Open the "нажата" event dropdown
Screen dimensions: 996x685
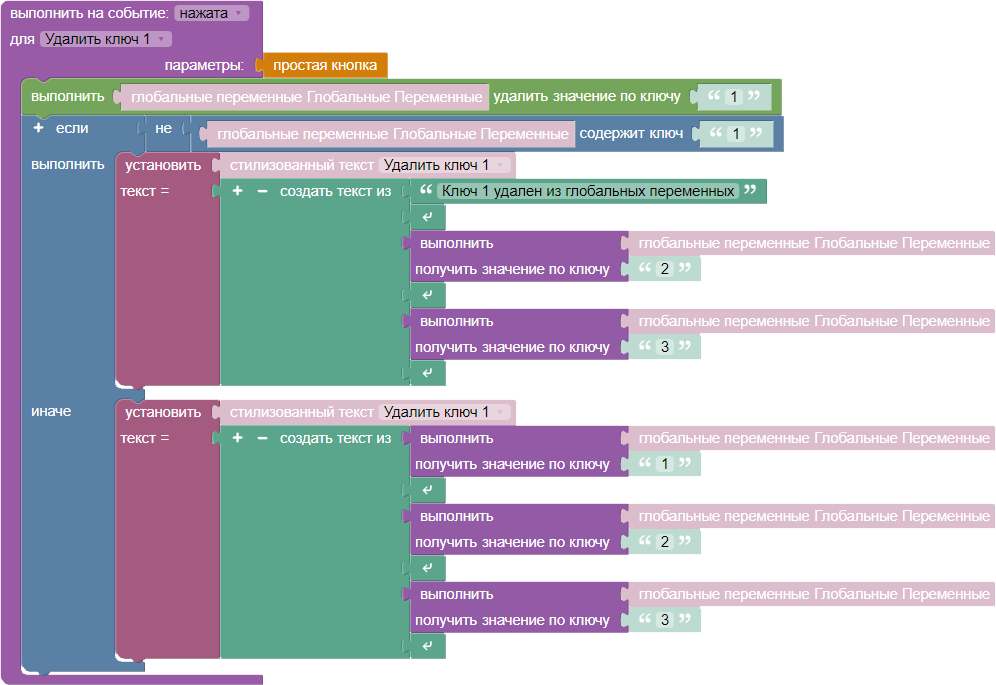pyautogui.click(x=211, y=13)
